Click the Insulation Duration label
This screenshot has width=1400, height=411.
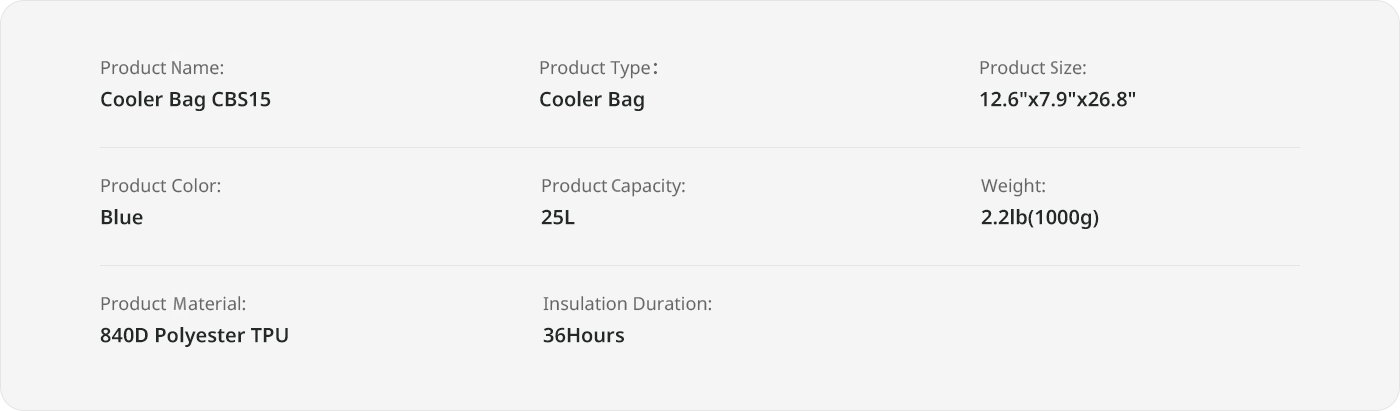[627, 304]
